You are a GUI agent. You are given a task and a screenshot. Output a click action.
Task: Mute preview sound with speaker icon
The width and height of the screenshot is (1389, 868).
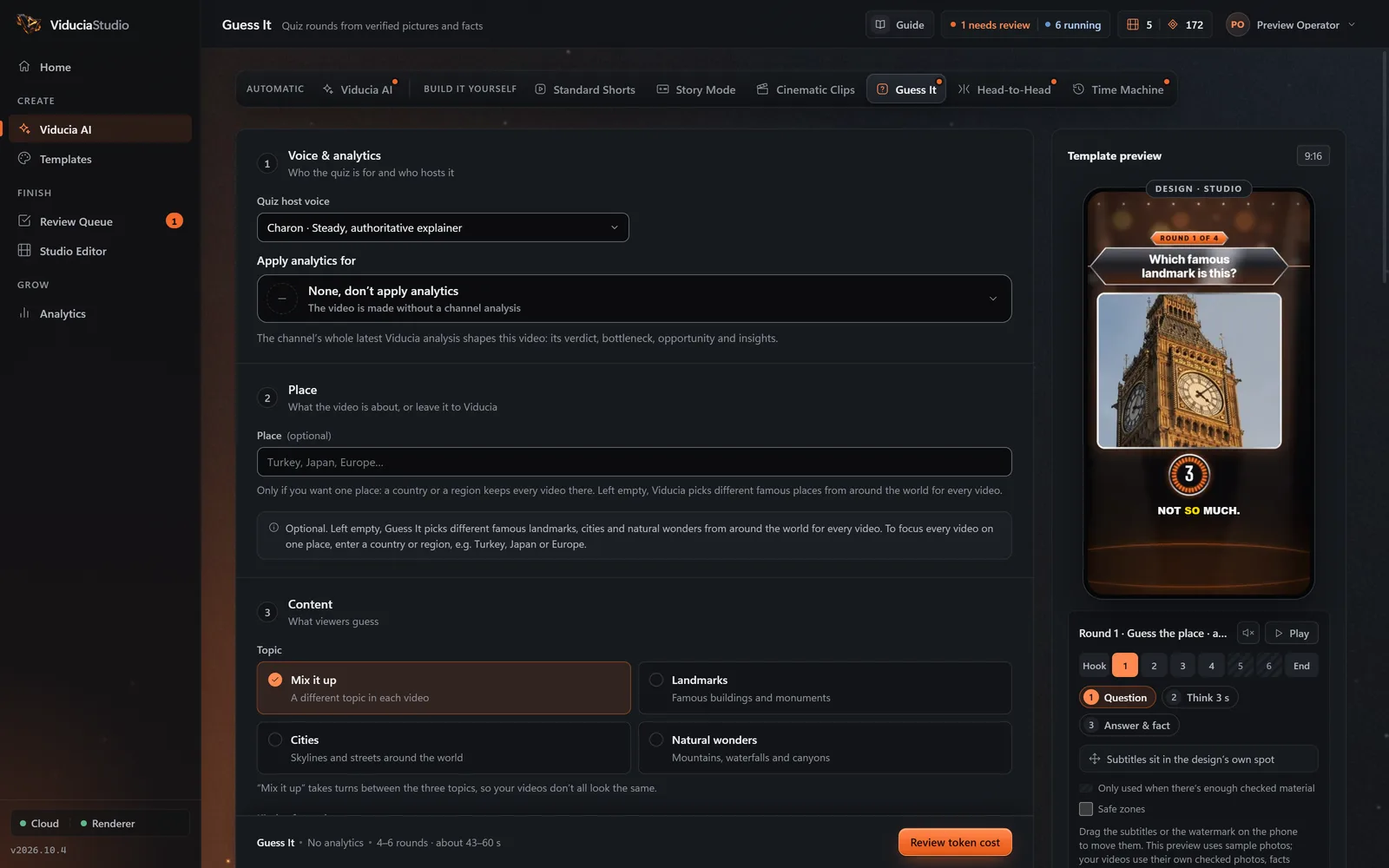click(x=1247, y=633)
